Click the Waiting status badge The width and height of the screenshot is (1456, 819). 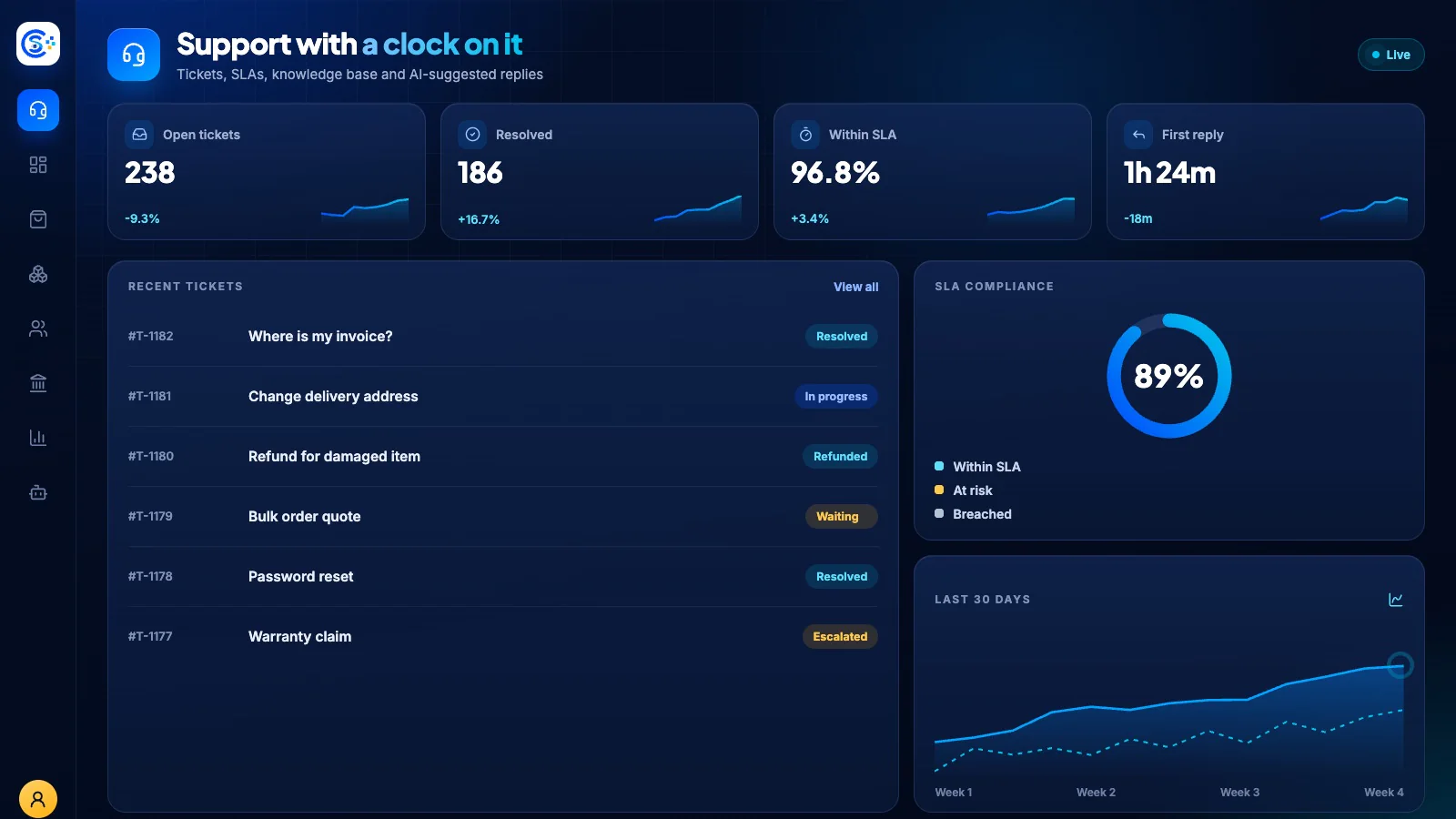tap(842, 517)
